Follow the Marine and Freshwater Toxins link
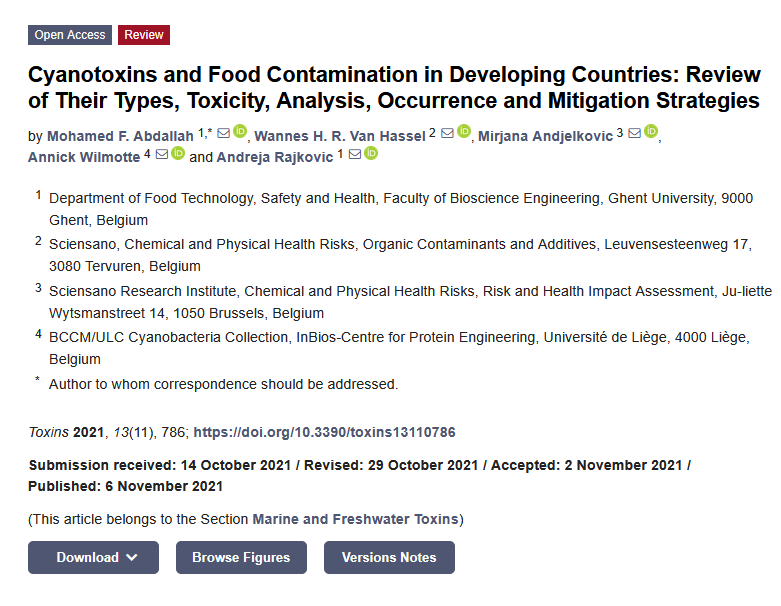This screenshot has height=606, width=781. (355, 519)
